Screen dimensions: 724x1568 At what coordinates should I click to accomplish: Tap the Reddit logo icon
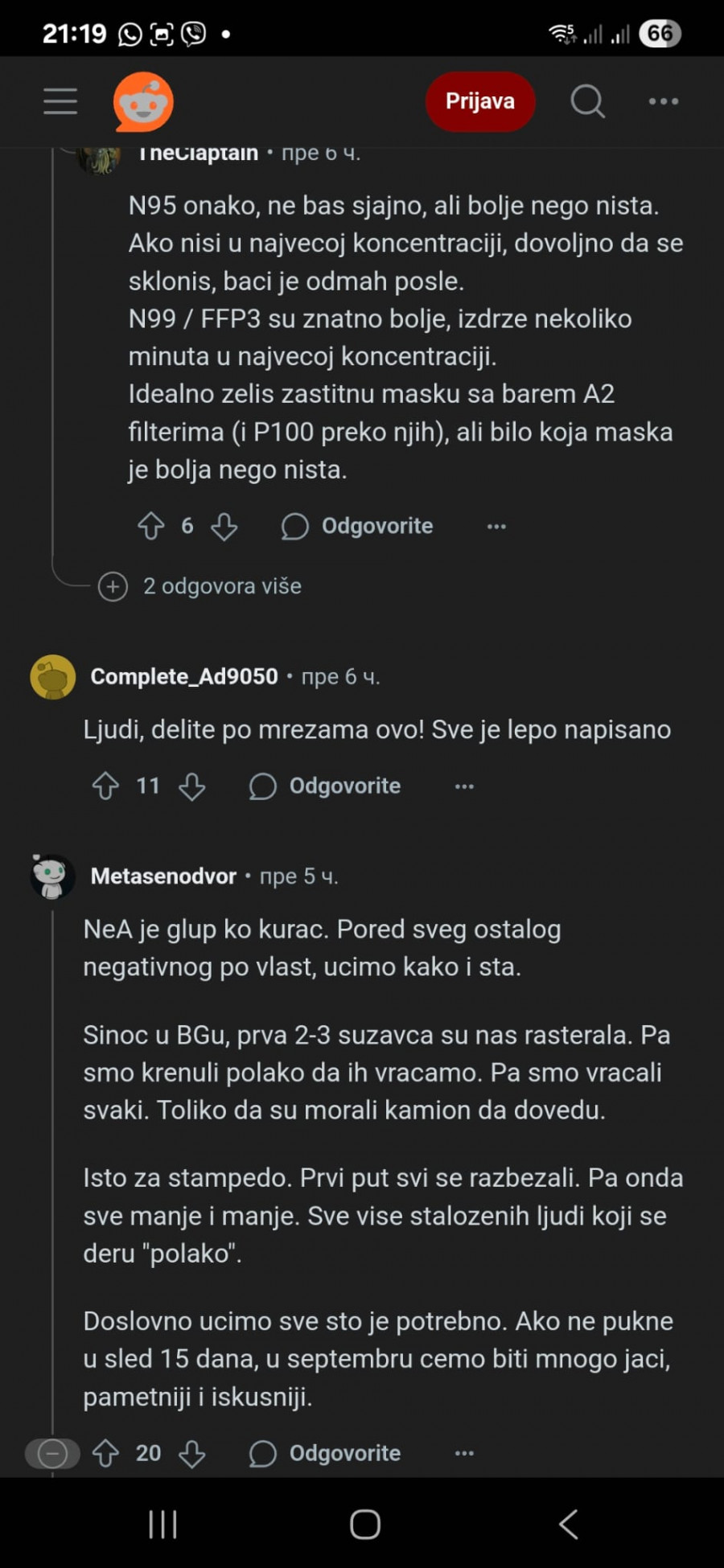tap(143, 101)
